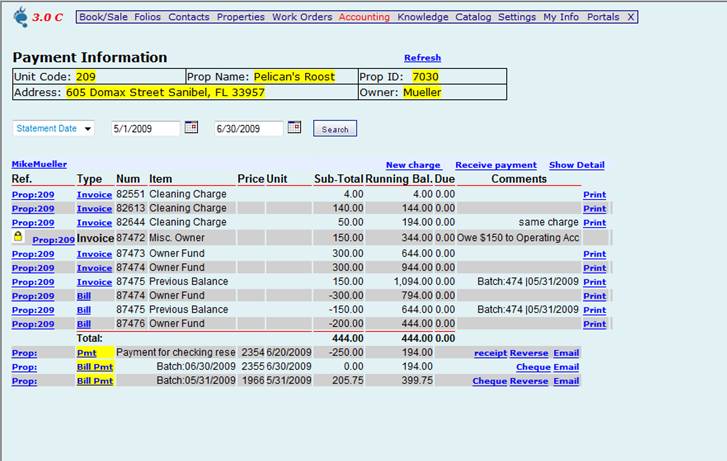Email payment 2354 receipt
The height and width of the screenshot is (461, 727).
point(566,353)
